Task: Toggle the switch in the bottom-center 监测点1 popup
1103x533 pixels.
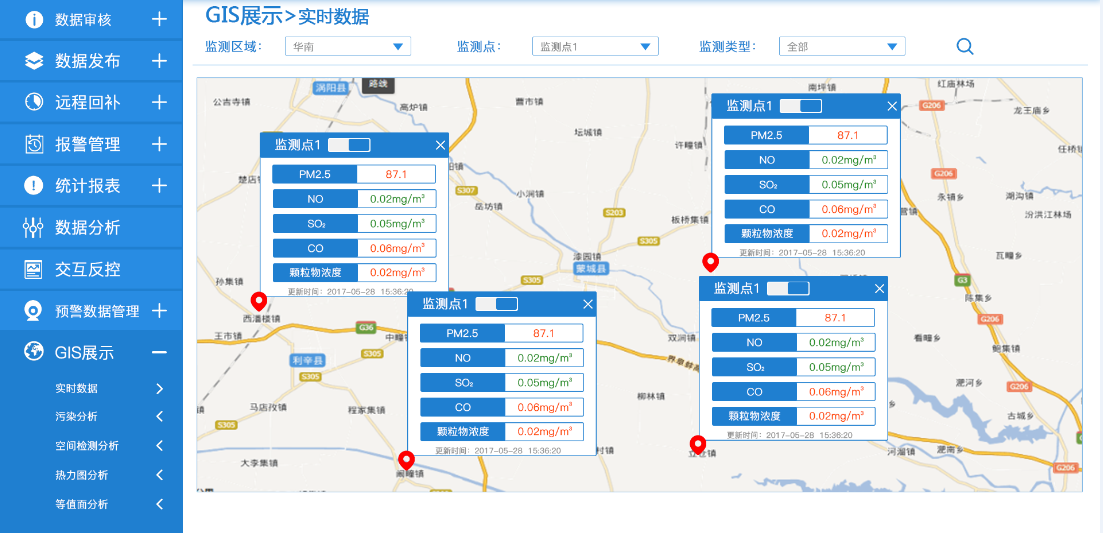Action: pos(496,304)
